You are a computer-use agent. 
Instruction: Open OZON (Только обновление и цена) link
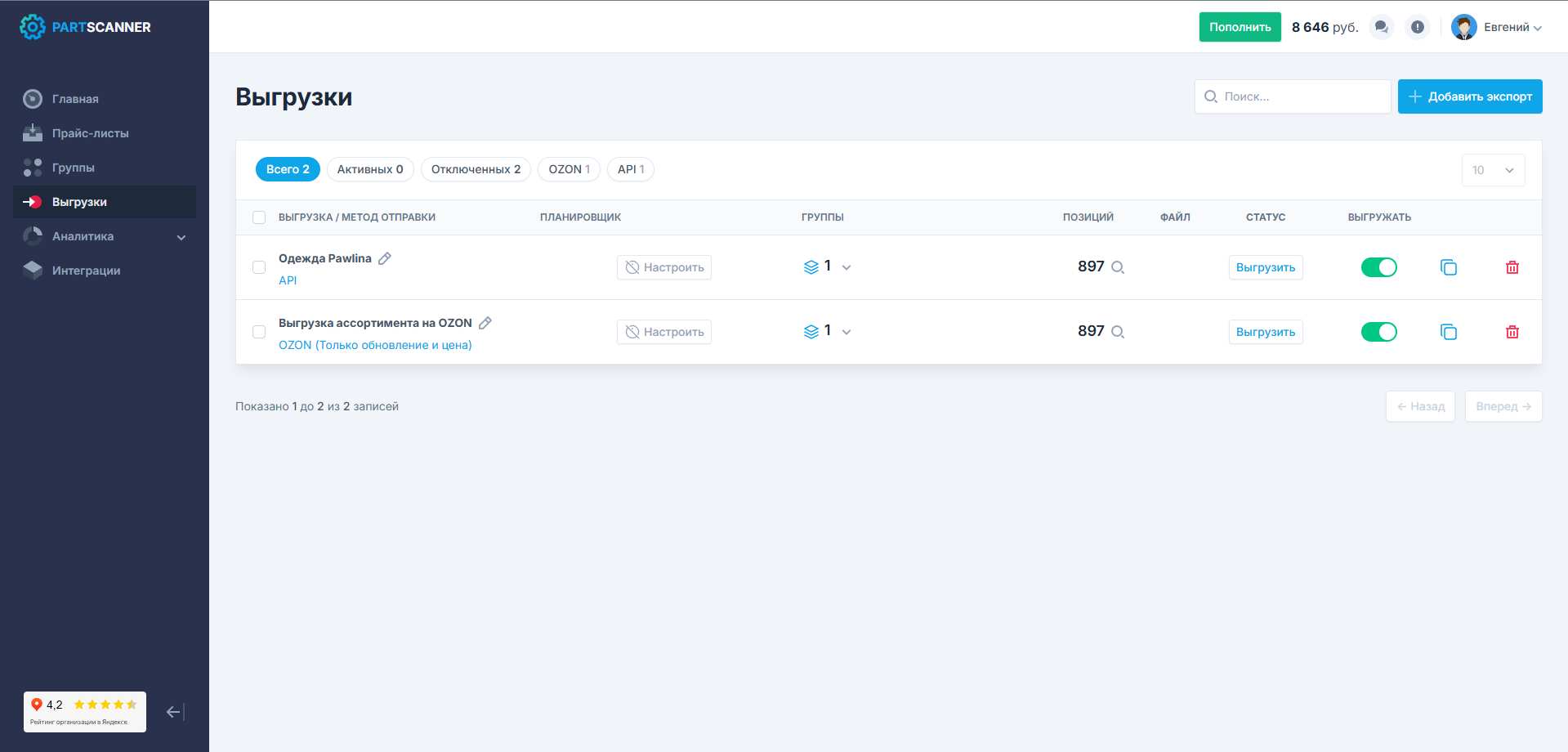click(x=375, y=345)
